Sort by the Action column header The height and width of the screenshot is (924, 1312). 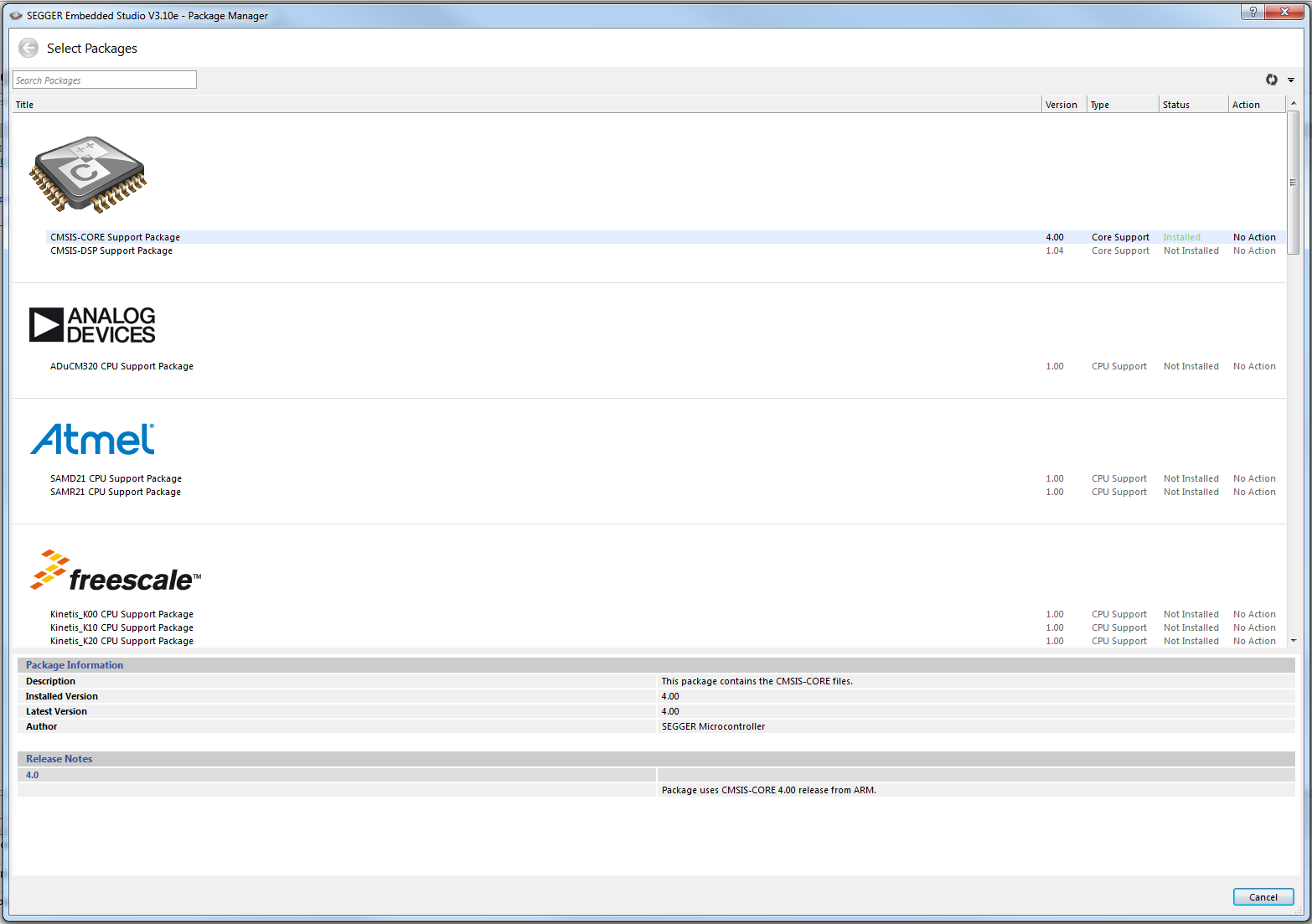pyautogui.click(x=1256, y=105)
